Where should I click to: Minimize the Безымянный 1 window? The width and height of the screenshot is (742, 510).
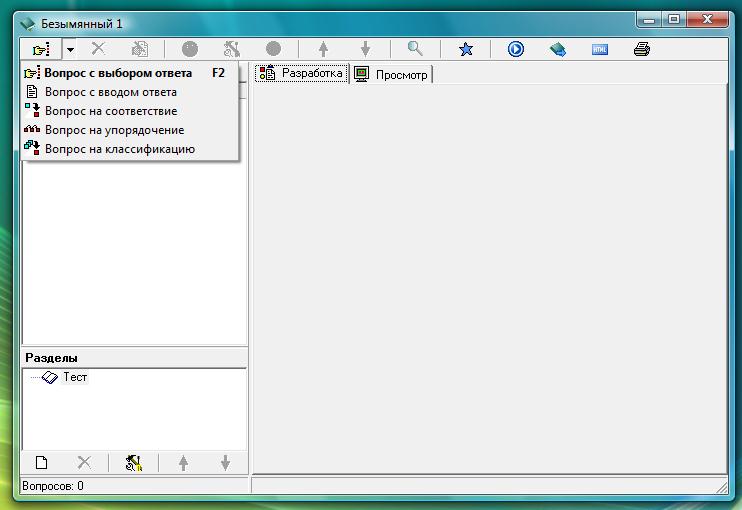point(649,20)
